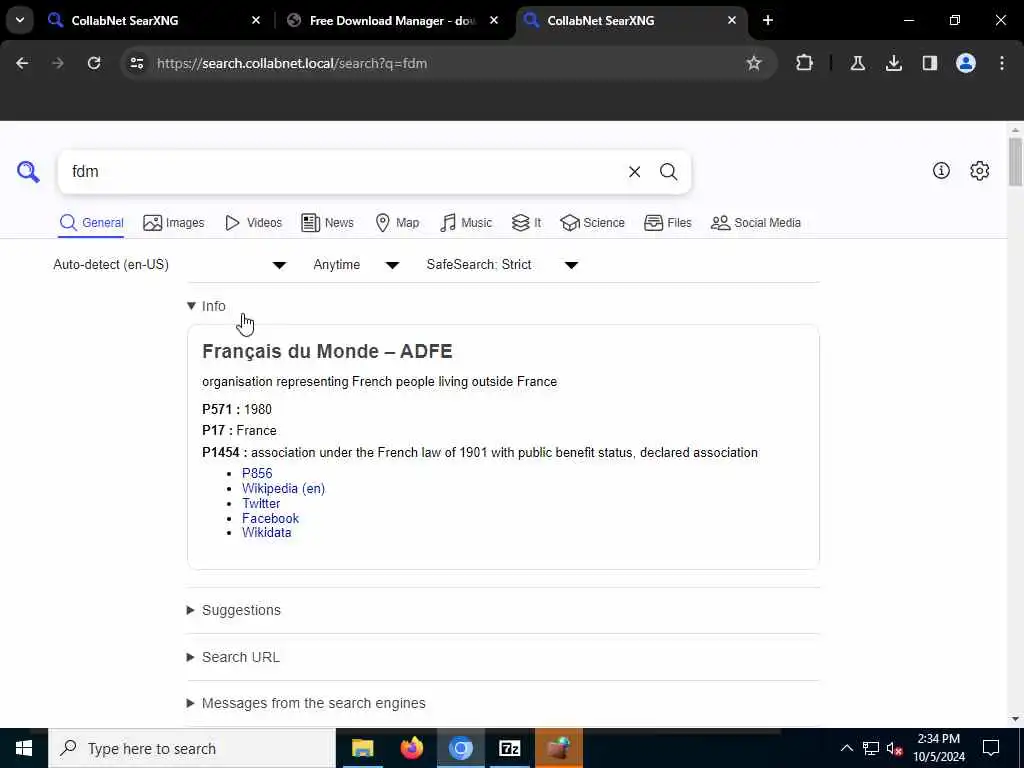
Task: Select the Videos search category
Action: coord(253,223)
